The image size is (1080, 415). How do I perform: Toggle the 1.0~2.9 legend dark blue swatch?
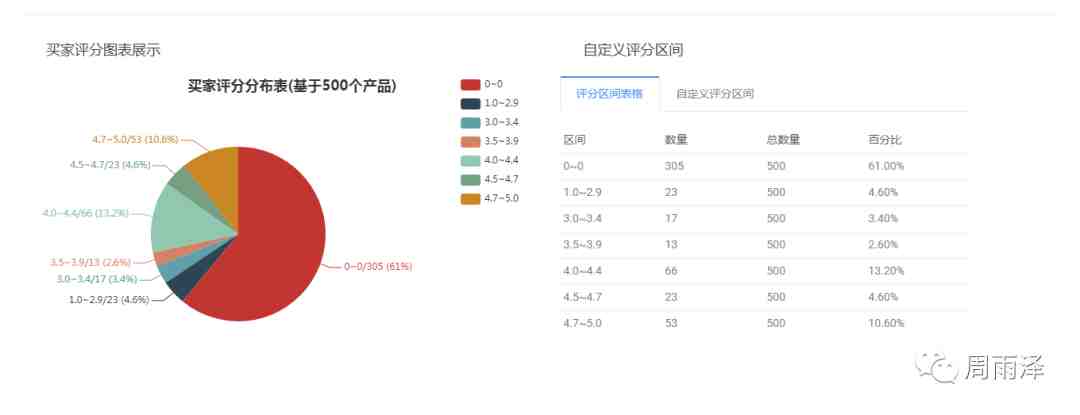470,103
